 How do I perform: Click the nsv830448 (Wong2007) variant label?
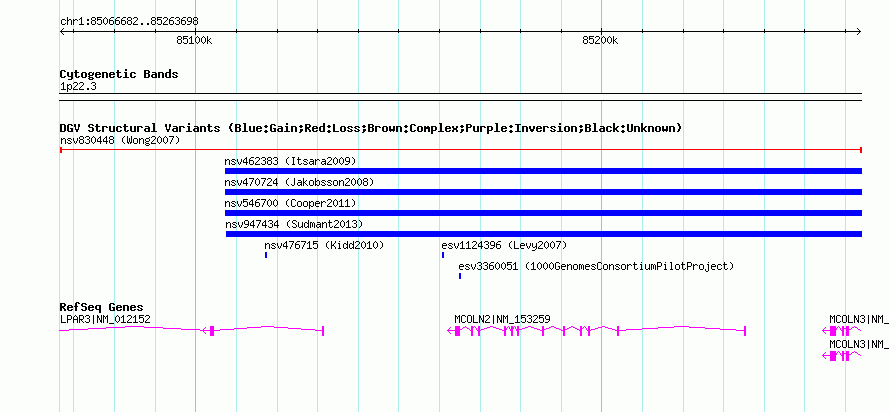(120, 140)
